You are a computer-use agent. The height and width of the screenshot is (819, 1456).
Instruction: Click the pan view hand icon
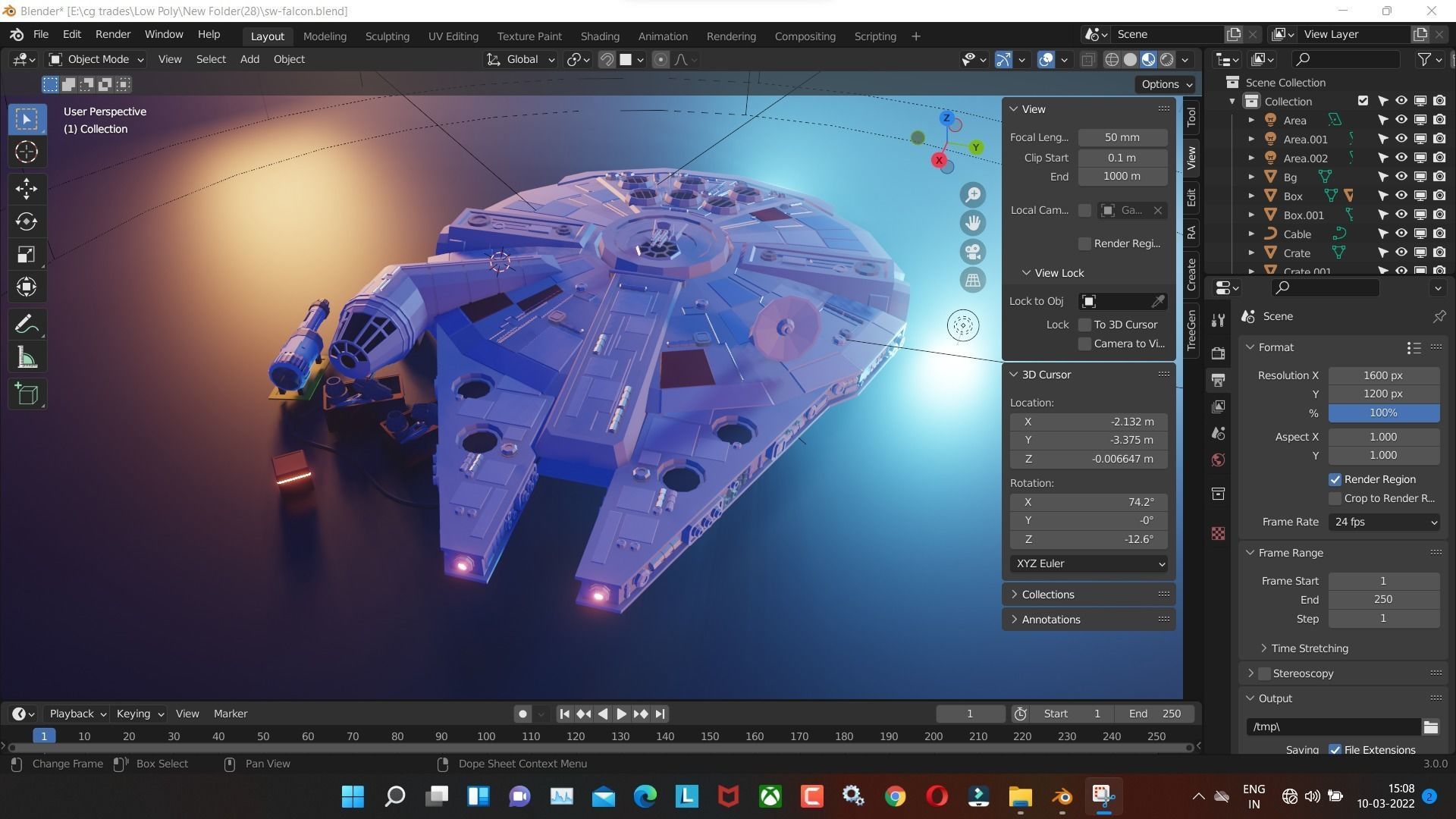[973, 223]
